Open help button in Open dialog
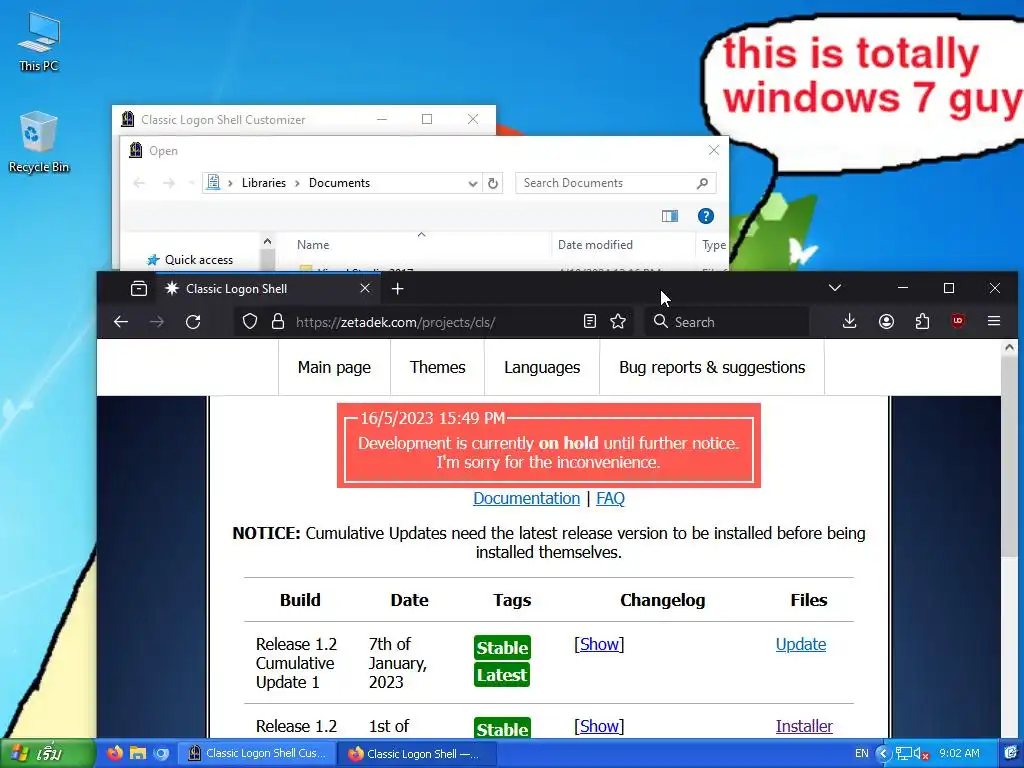 click(x=705, y=216)
